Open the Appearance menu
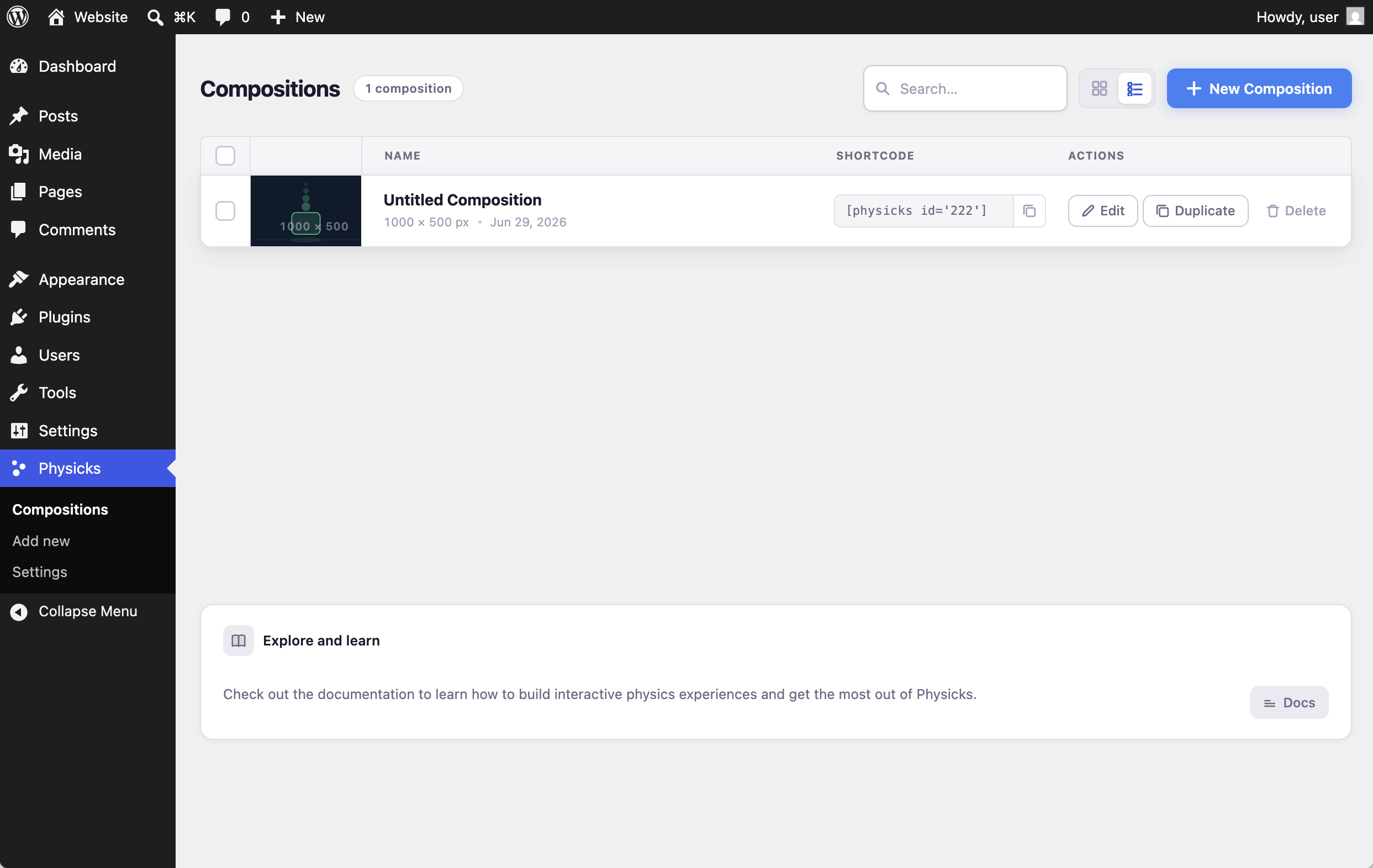The width and height of the screenshot is (1373, 868). [88, 279]
